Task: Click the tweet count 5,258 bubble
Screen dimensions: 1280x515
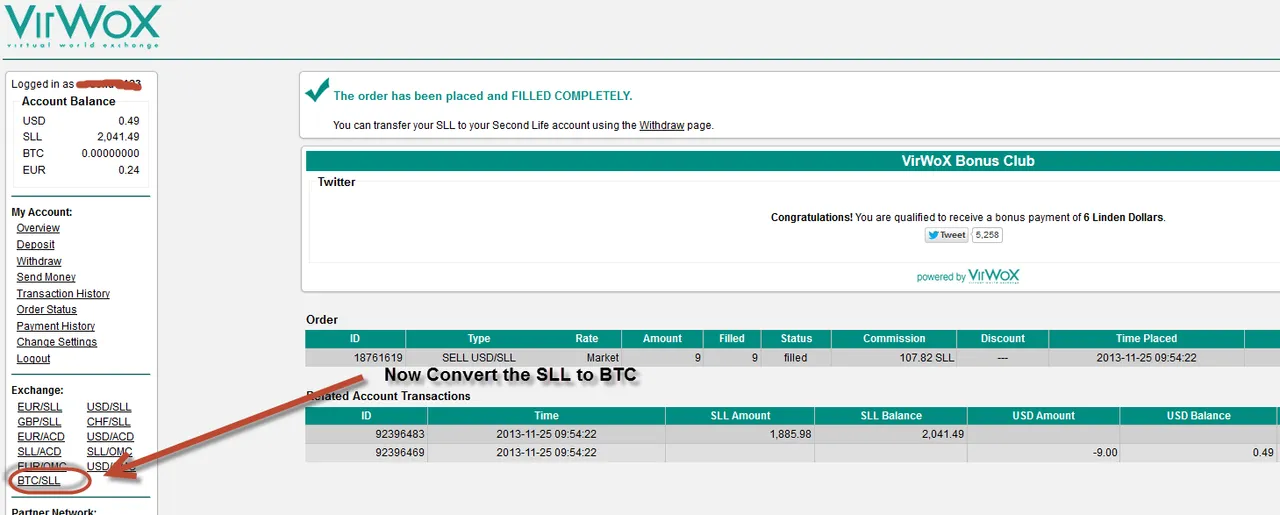Action: click(987, 235)
